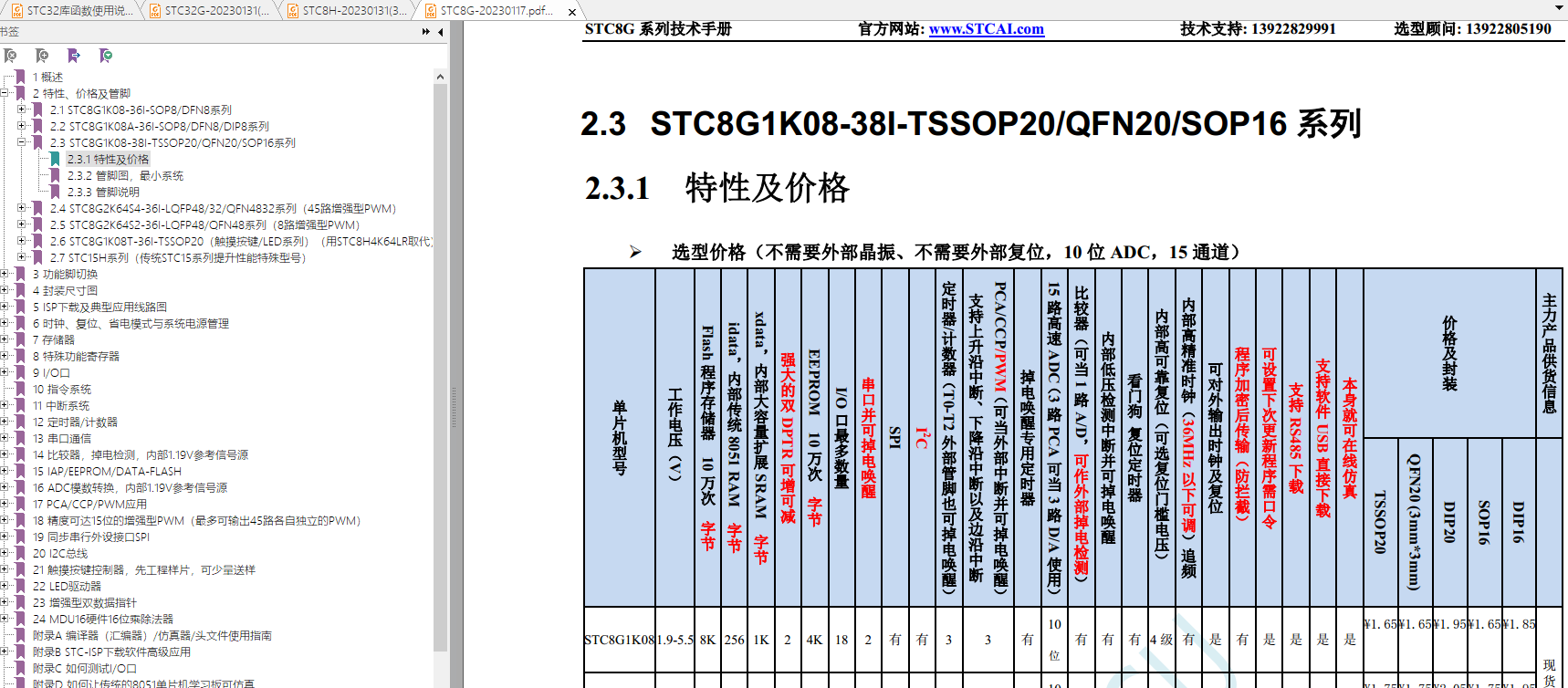This screenshot has height=688, width=1568.
Task: Open the bookmark options dropdown icon
Action: (106, 56)
